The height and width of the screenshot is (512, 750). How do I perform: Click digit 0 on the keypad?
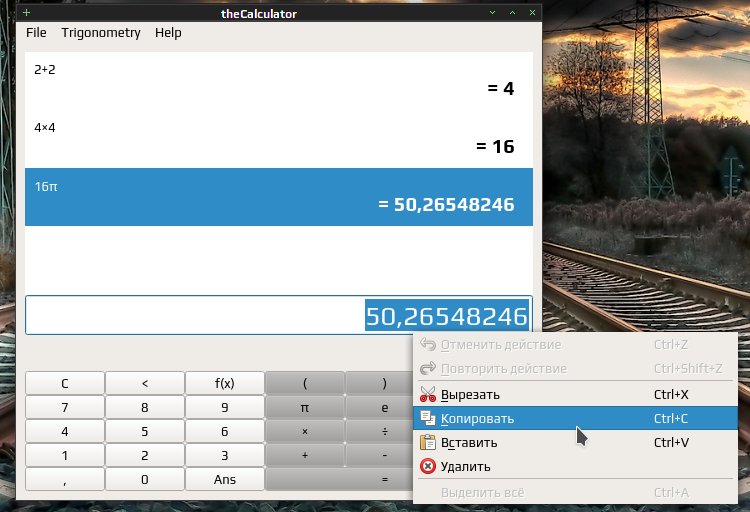point(144,479)
